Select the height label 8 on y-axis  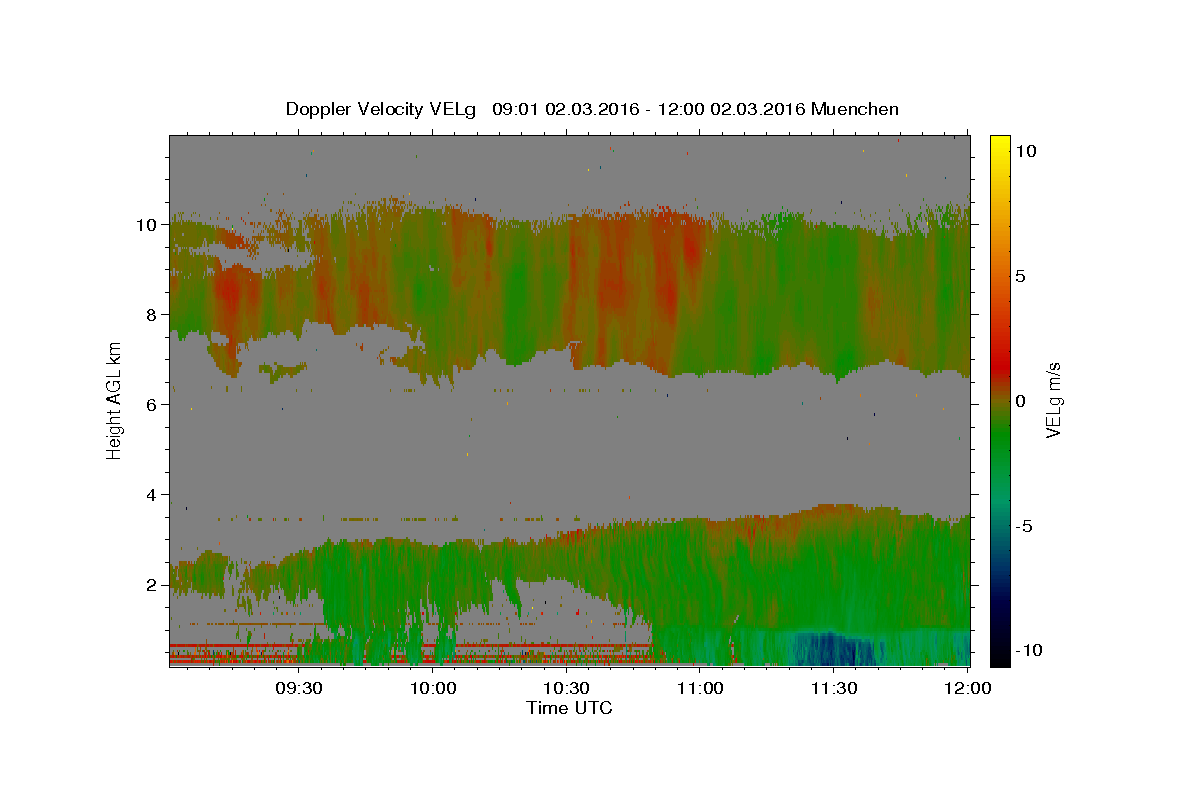151,315
